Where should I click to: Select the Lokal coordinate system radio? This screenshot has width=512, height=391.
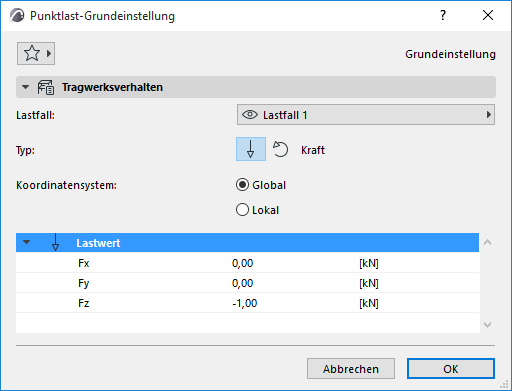tap(242, 210)
